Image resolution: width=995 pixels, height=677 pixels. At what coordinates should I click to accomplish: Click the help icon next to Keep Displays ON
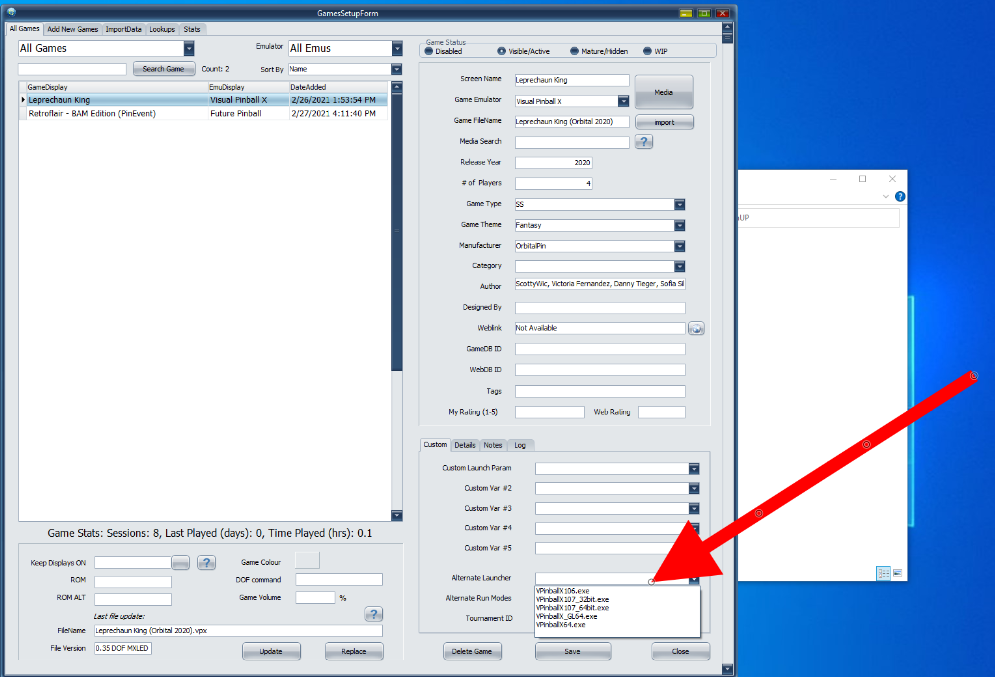tap(206, 563)
